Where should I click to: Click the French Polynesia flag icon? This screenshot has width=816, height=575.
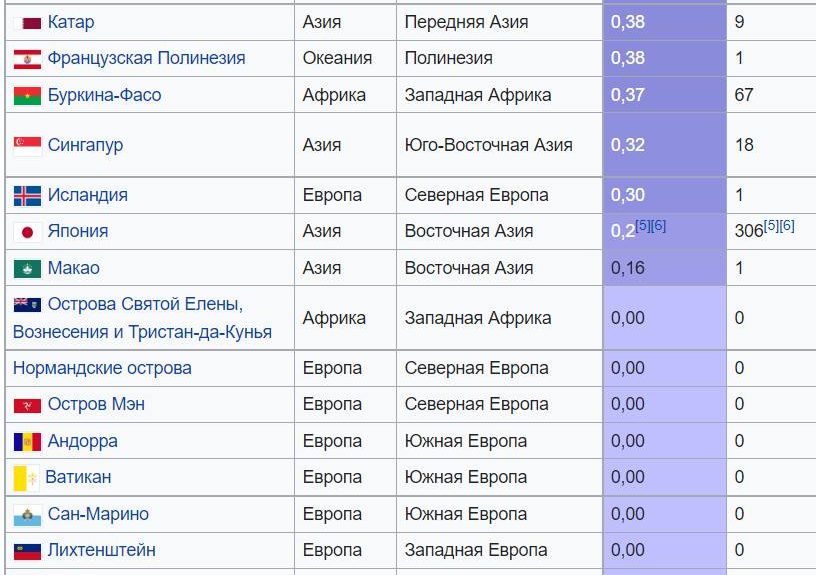pos(27,59)
